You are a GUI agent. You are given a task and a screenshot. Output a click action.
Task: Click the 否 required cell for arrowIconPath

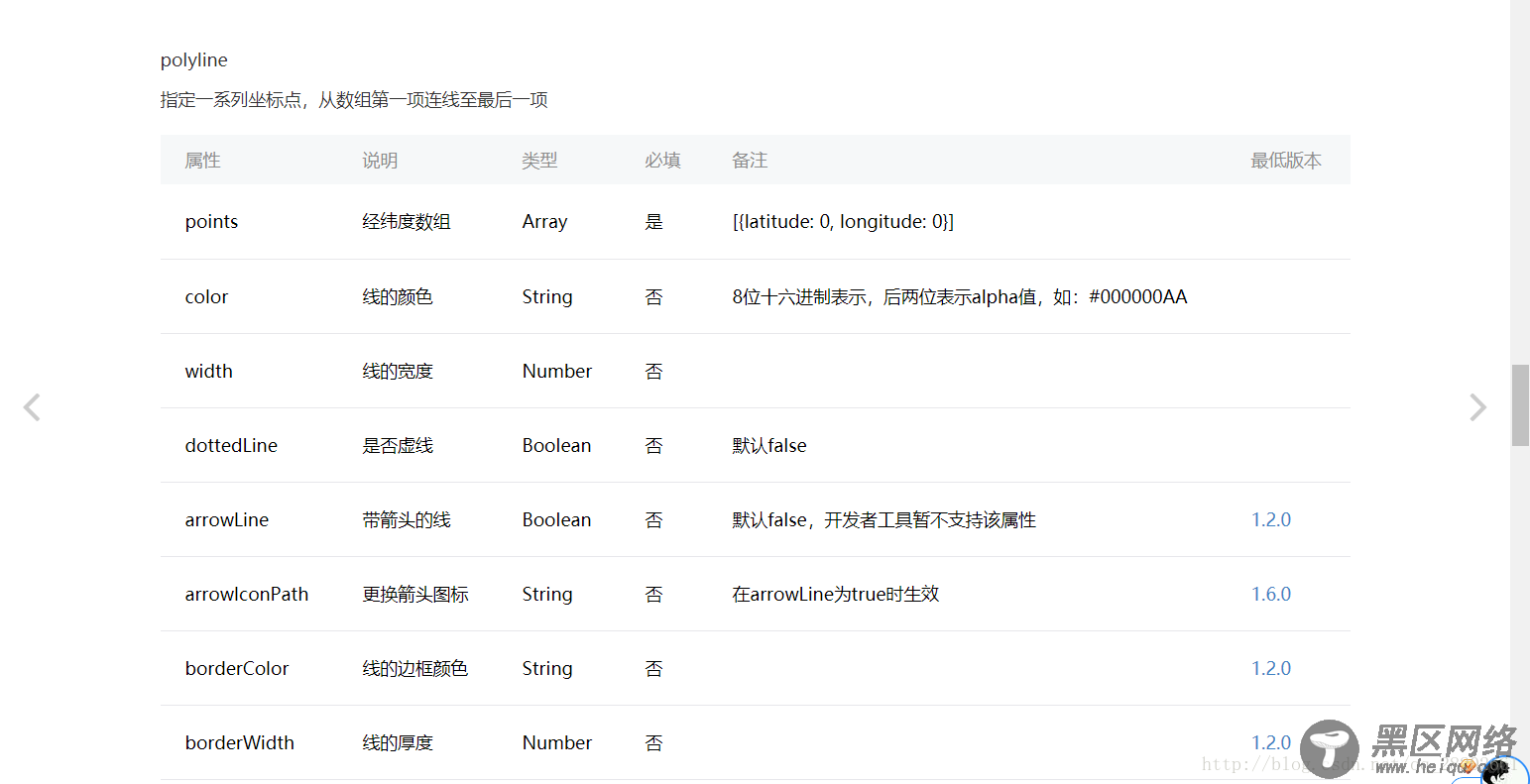pyautogui.click(x=653, y=594)
